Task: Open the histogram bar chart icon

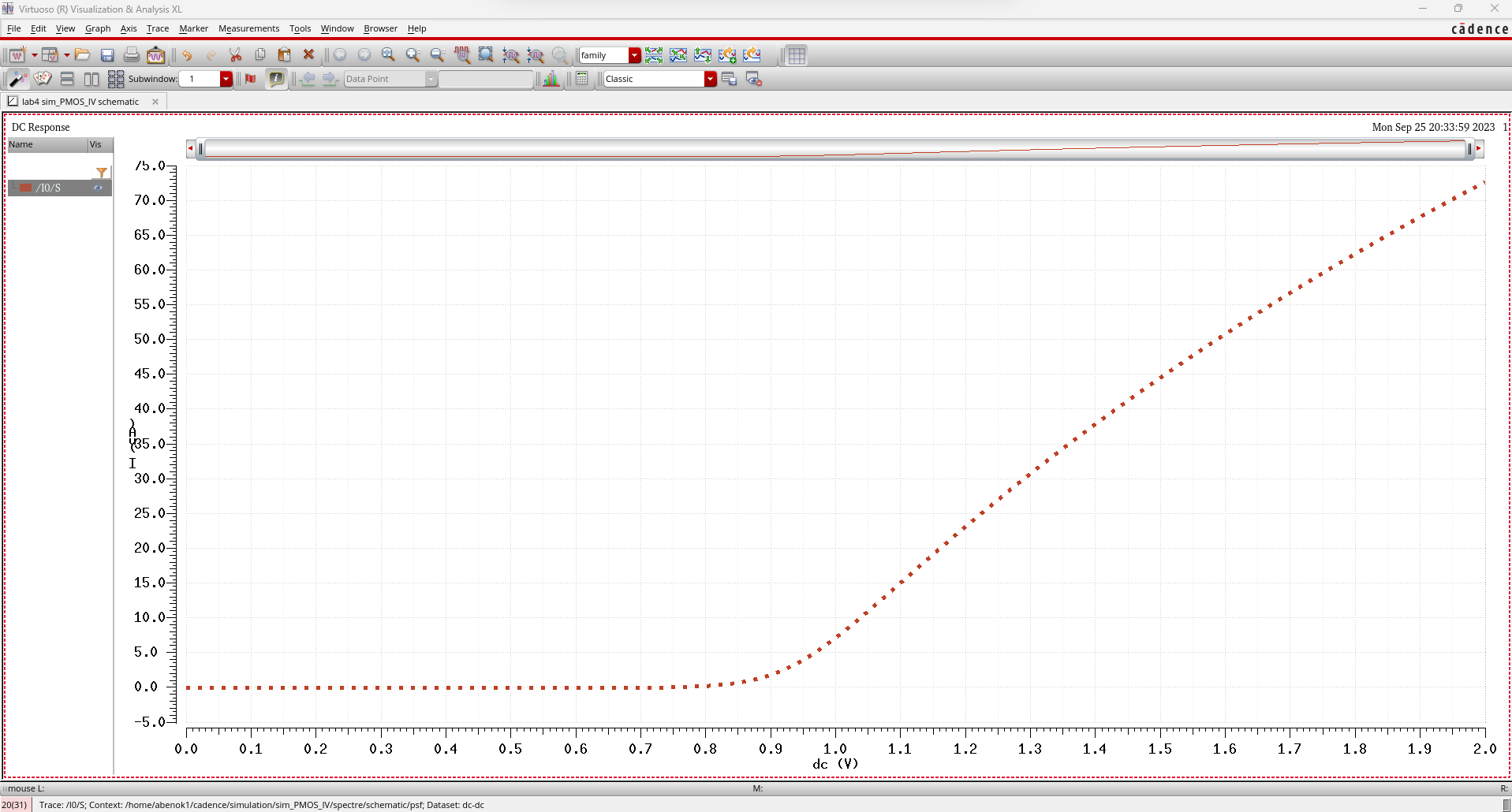Action: click(x=551, y=79)
